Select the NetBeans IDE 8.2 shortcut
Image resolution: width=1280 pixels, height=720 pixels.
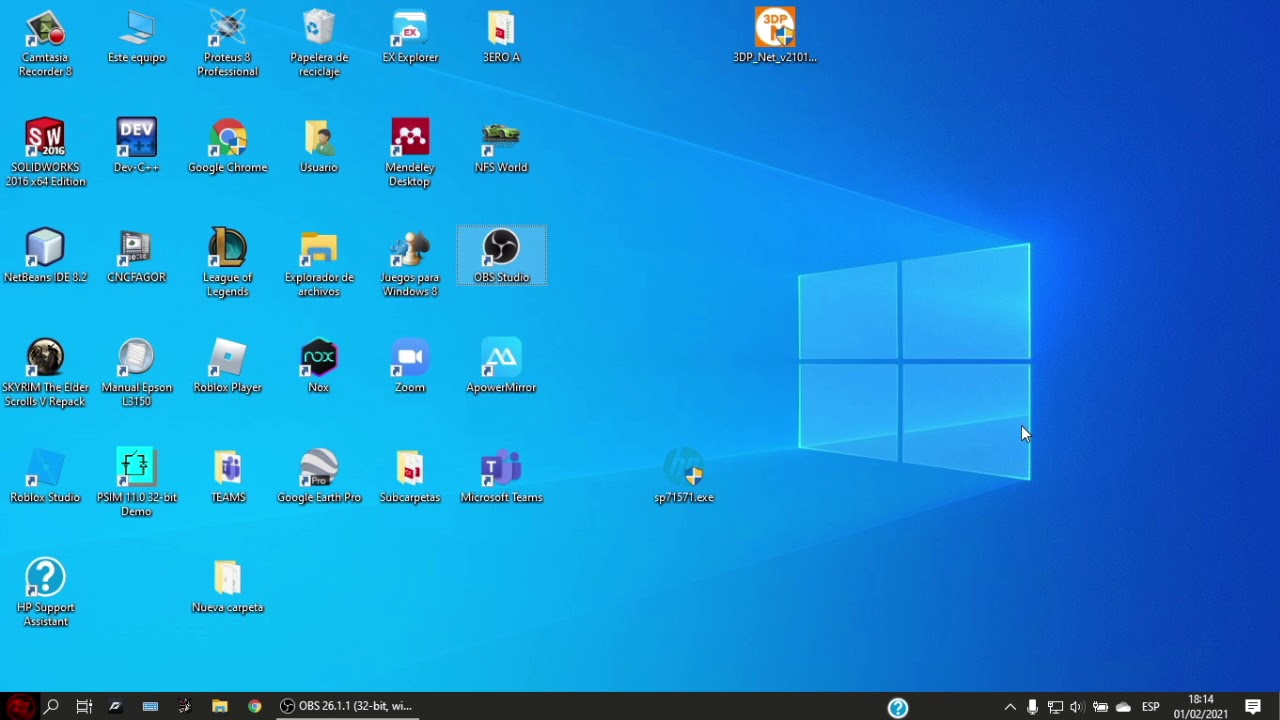tap(45, 257)
